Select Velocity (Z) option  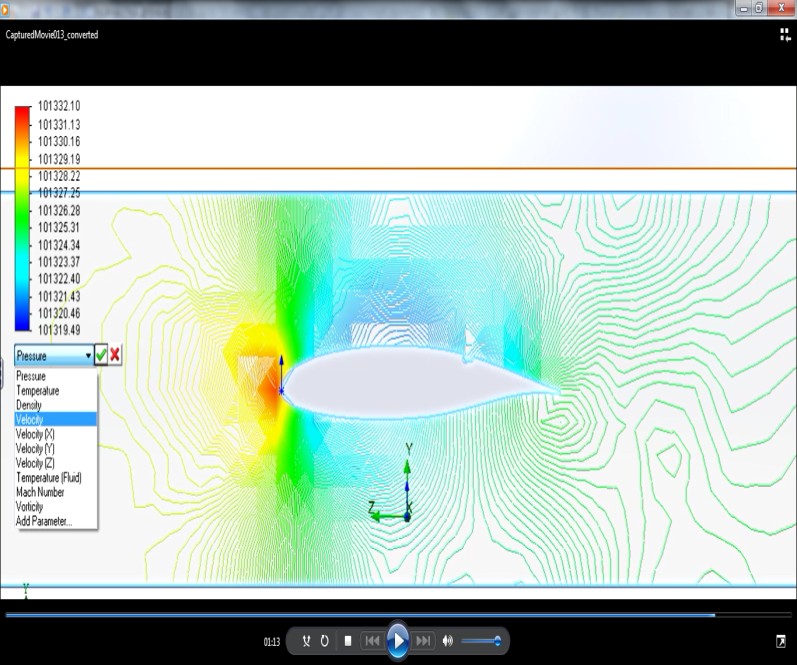(x=35, y=463)
